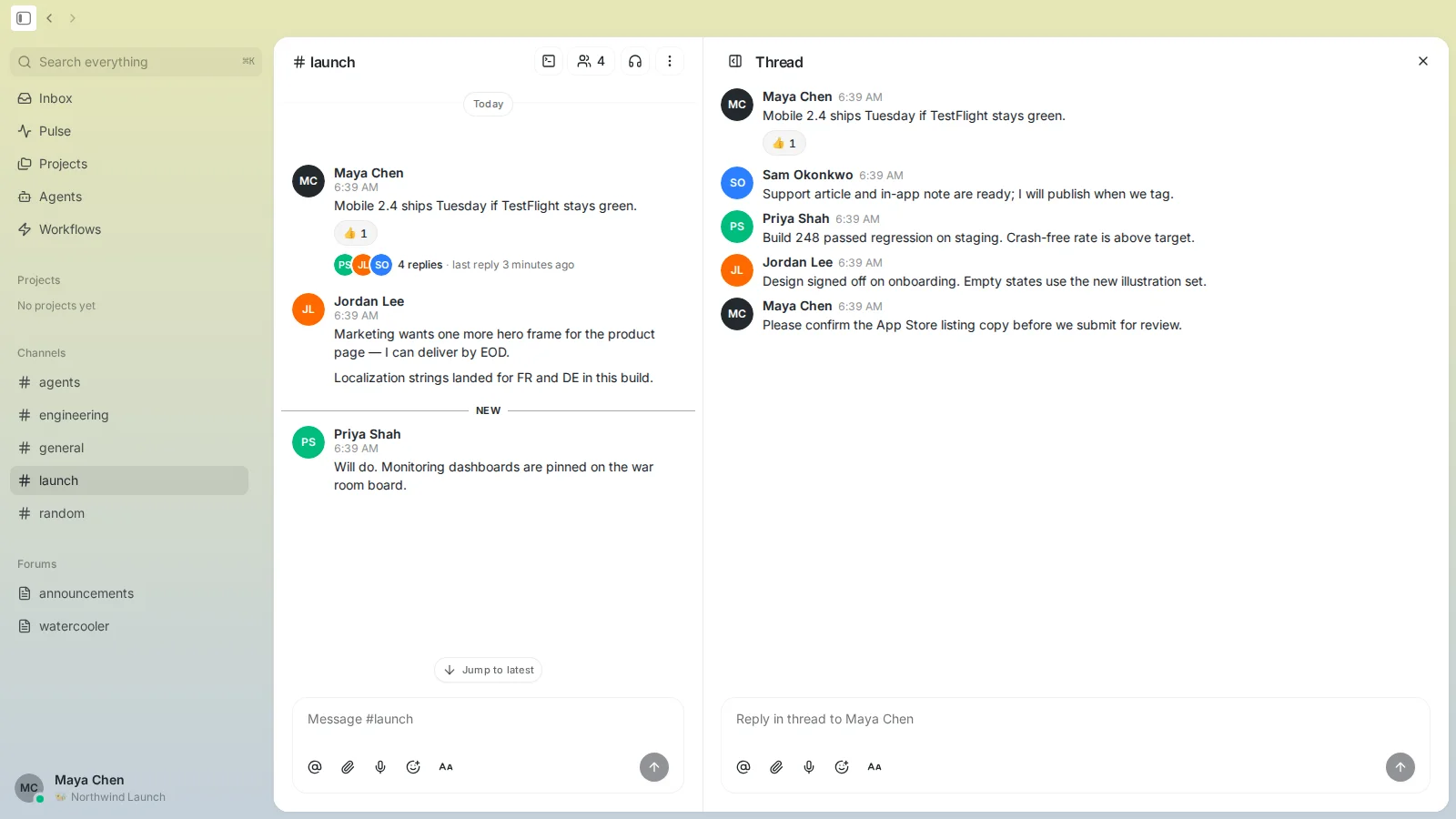Screen dimensions: 1456x819
Task: Open emoji picker in thread reply box
Action: click(842, 767)
